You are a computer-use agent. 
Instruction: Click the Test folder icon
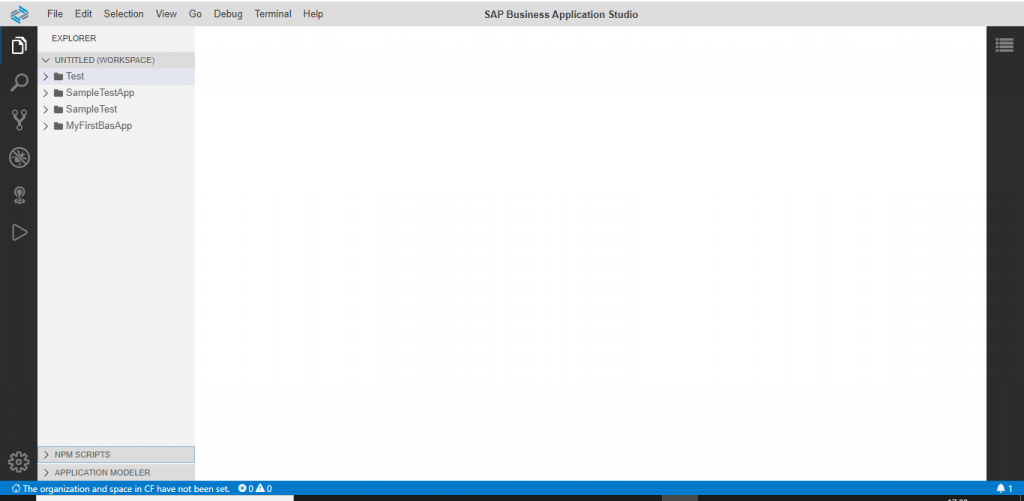[x=58, y=76]
